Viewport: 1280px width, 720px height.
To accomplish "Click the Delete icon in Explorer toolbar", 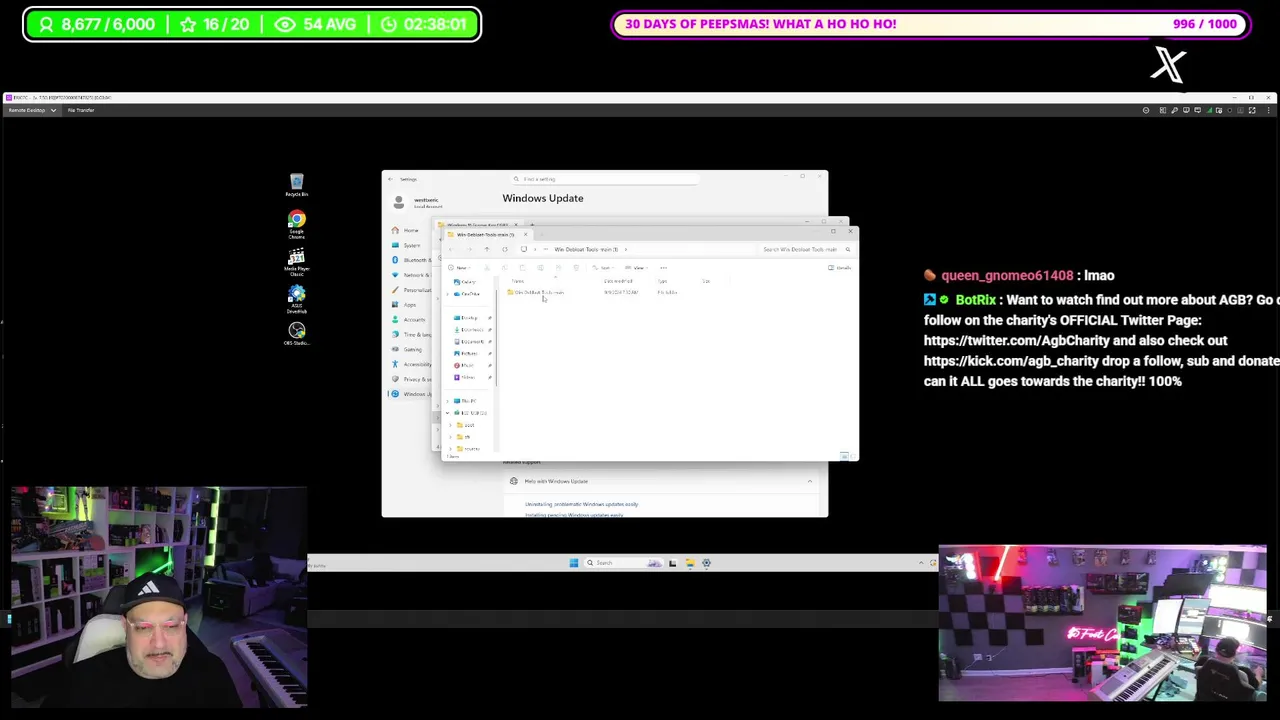I will (576, 268).
